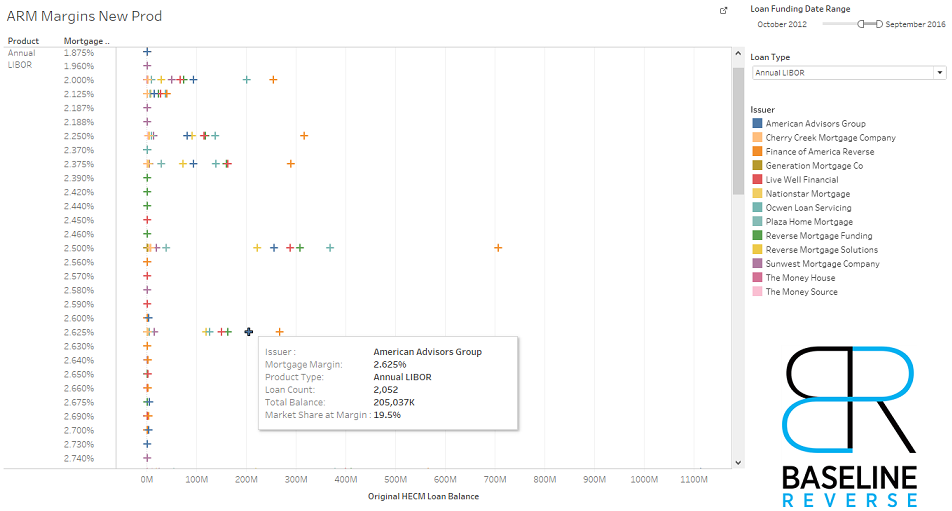Click the October 2012 start date label
The width and height of the screenshot is (952, 511).
coord(782,24)
